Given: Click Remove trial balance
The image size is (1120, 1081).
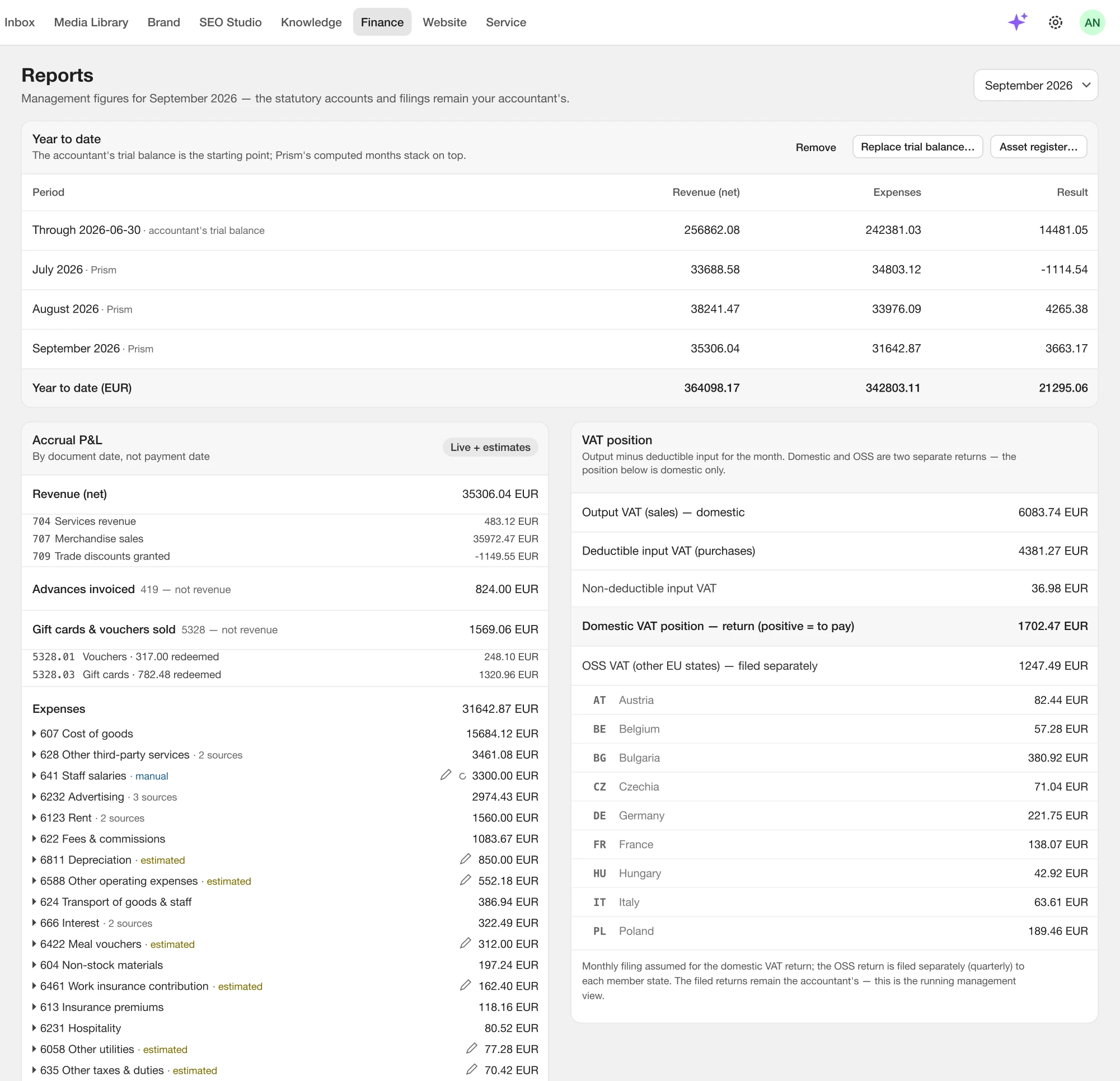Looking at the screenshot, I should [816, 147].
